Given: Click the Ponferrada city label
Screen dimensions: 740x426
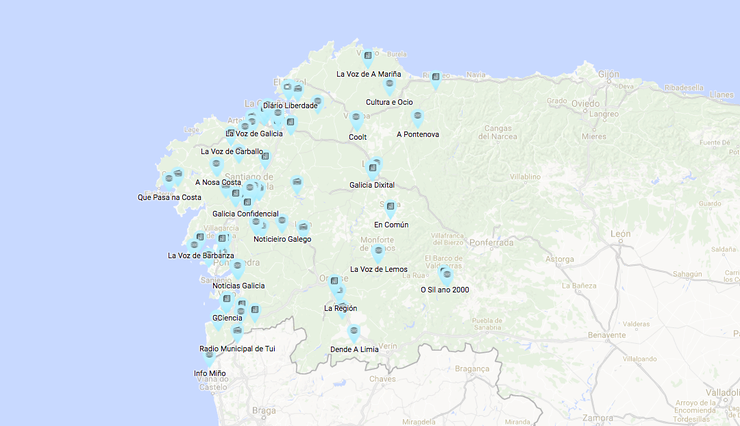Looking at the screenshot, I should pyautogui.click(x=491, y=243).
